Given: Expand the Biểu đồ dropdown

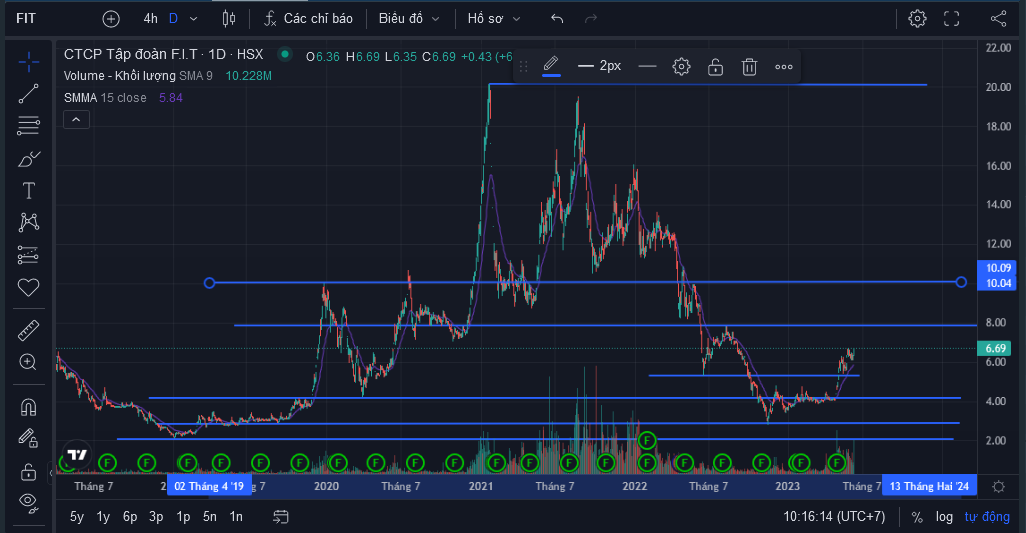Looking at the screenshot, I should tap(409, 19).
